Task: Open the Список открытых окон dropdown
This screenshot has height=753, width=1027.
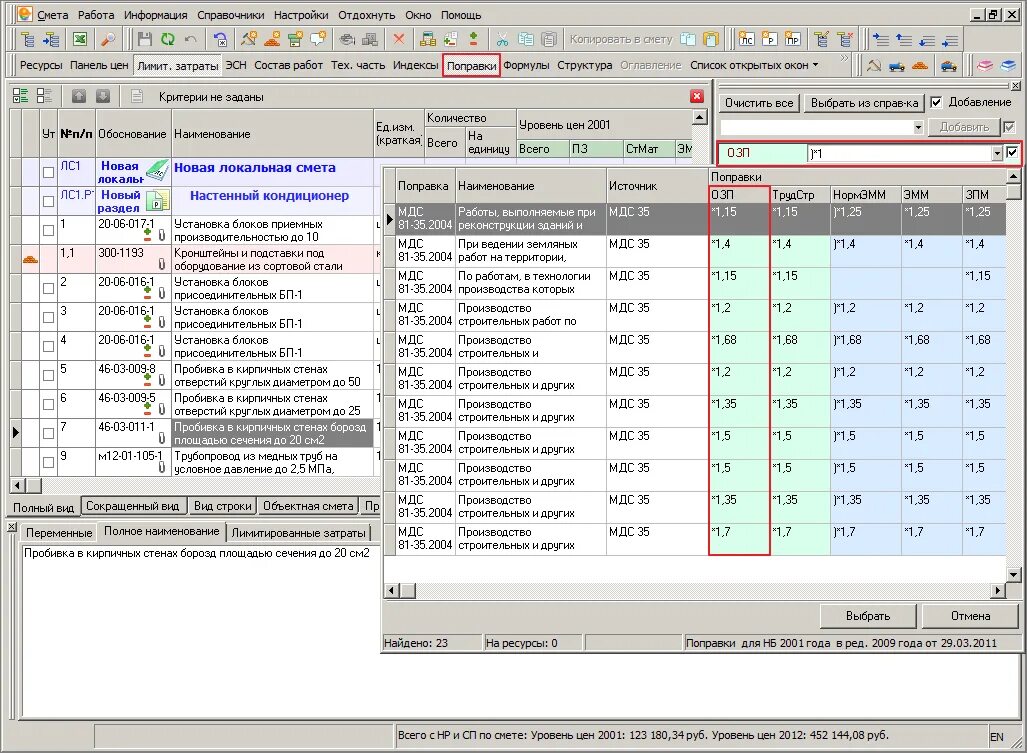Action: (754, 65)
